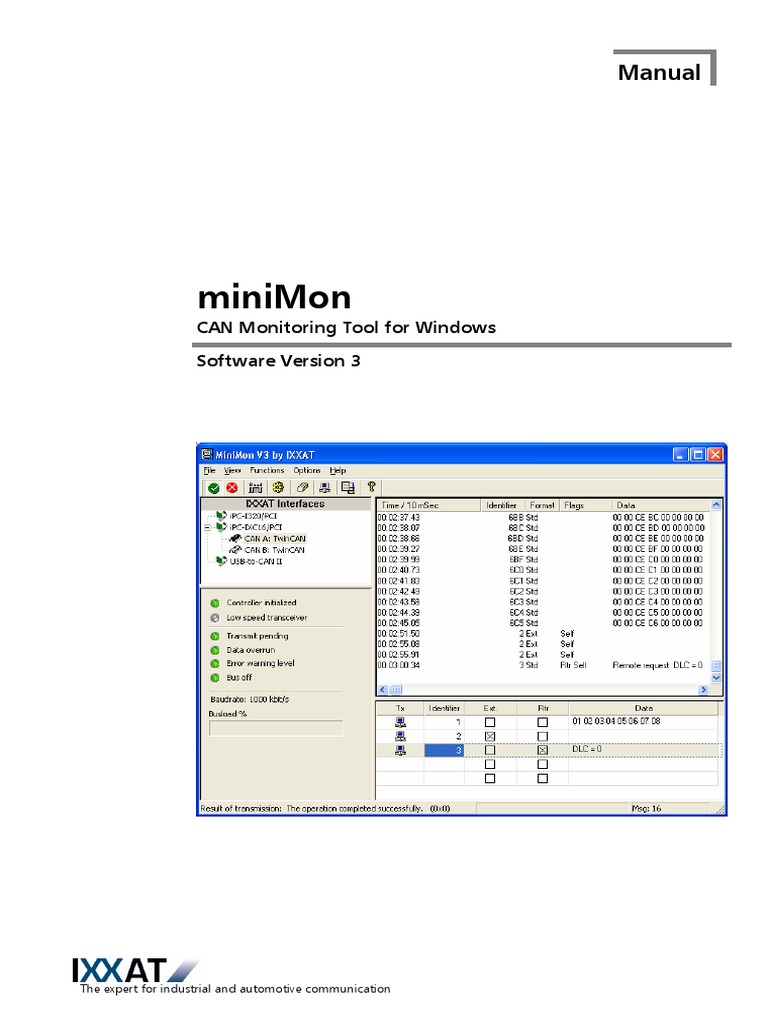The image size is (768, 1024).
Task: Click the Tx computer icon for identifier 1
Action: point(400,722)
